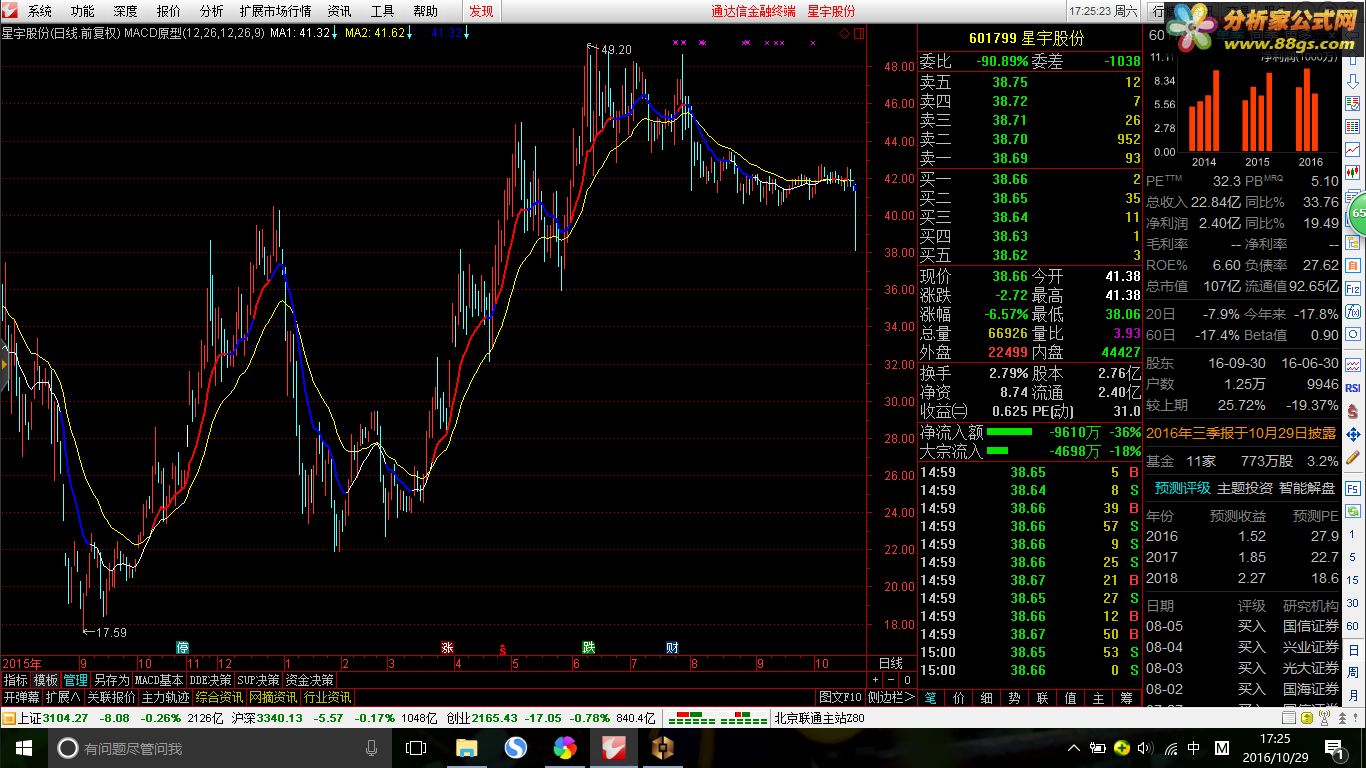Select the RSI indicator icon
The image size is (1366, 768).
point(1352,388)
